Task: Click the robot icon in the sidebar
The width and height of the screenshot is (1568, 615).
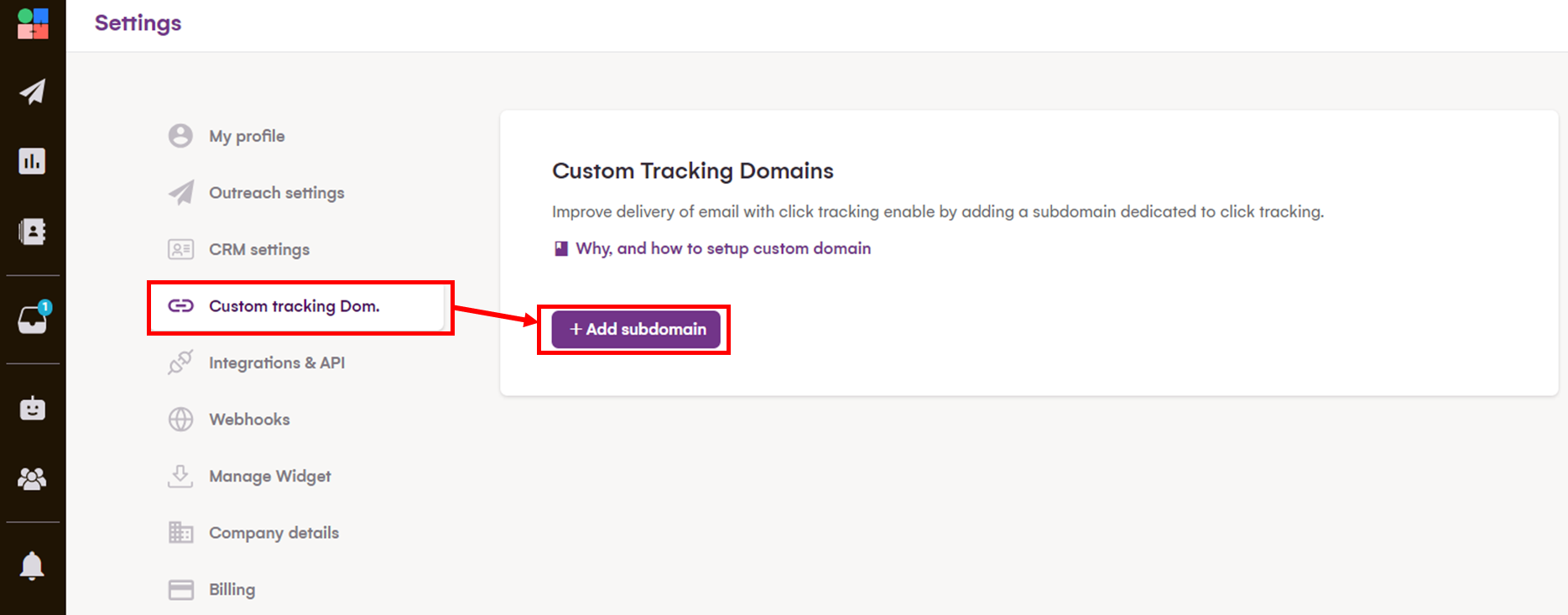Action: (33, 409)
